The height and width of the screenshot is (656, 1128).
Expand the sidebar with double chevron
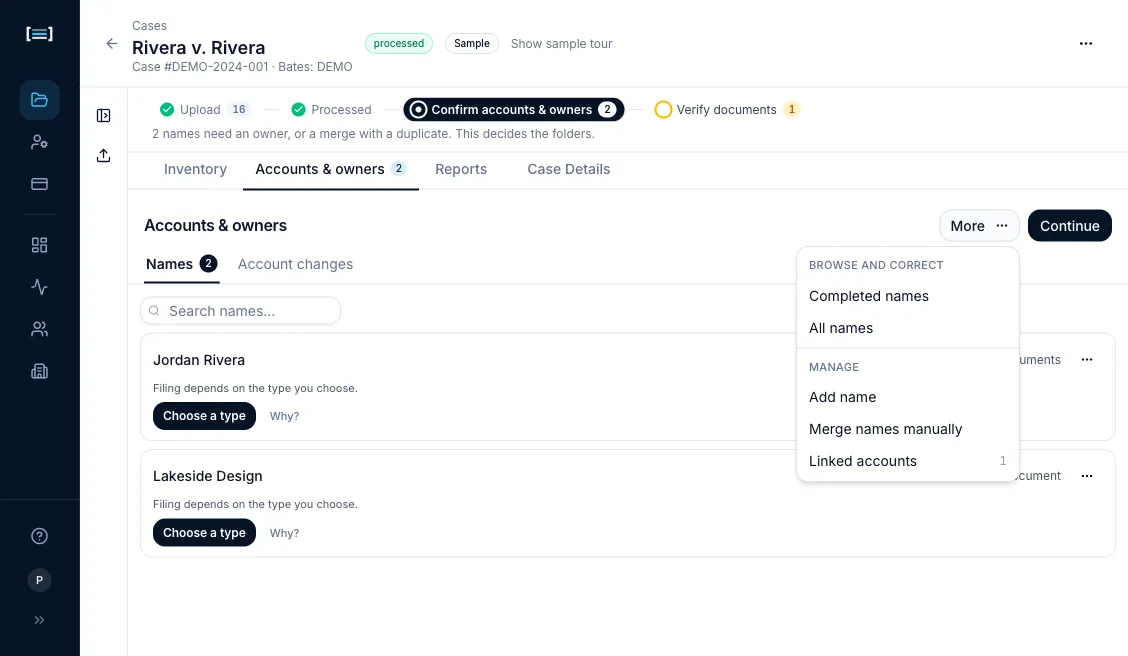(40, 620)
